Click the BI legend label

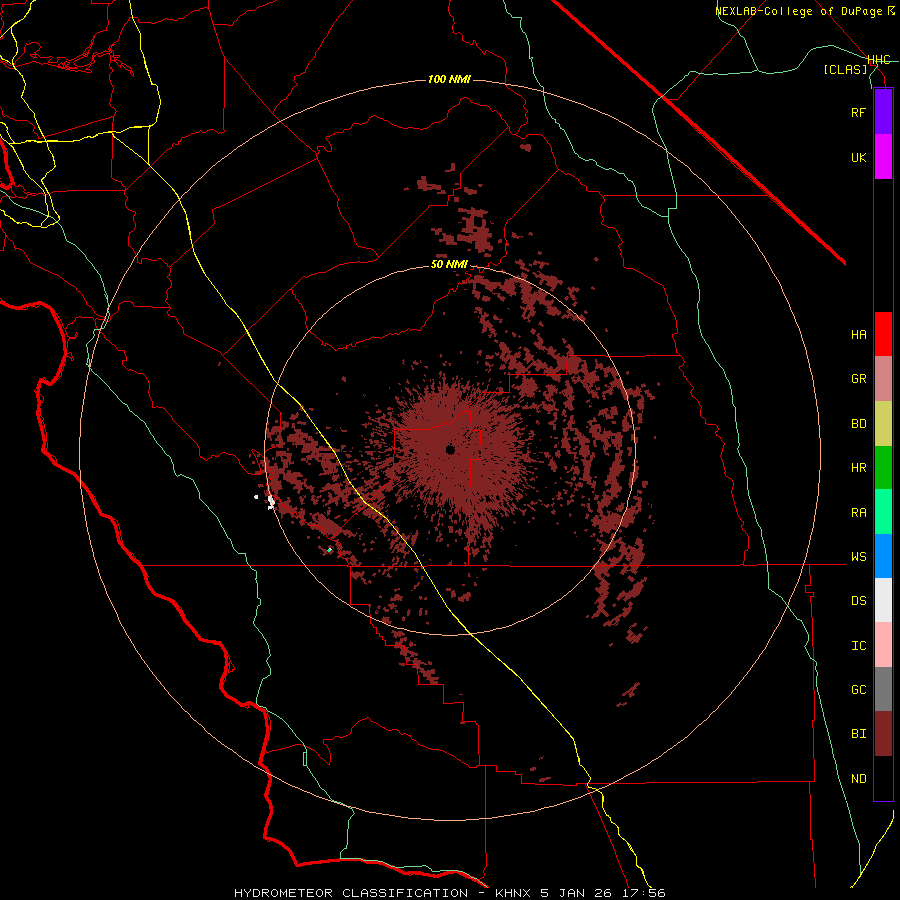[858, 734]
